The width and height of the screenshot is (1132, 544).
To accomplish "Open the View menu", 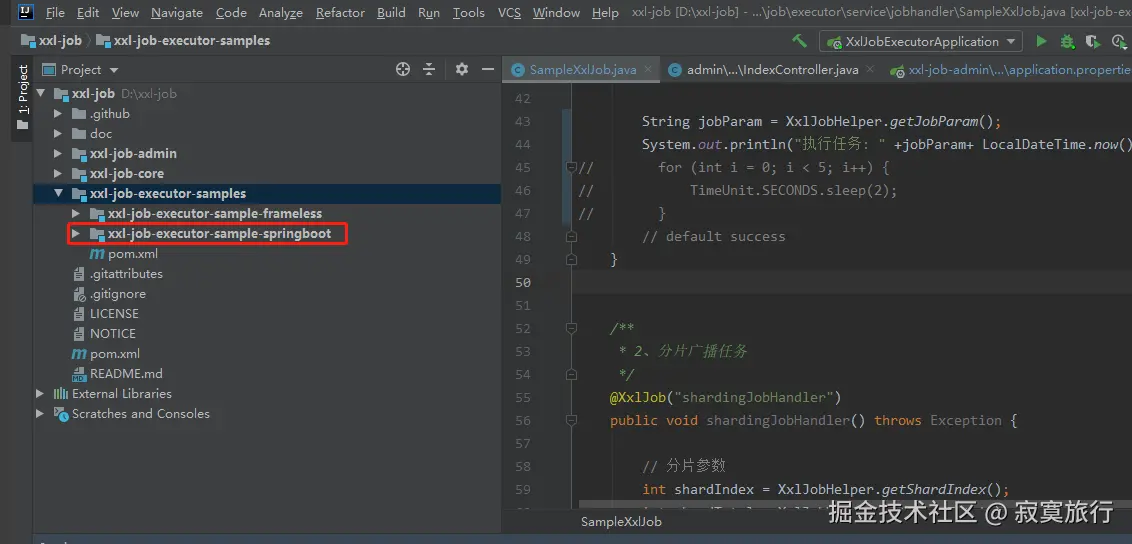I will (126, 12).
